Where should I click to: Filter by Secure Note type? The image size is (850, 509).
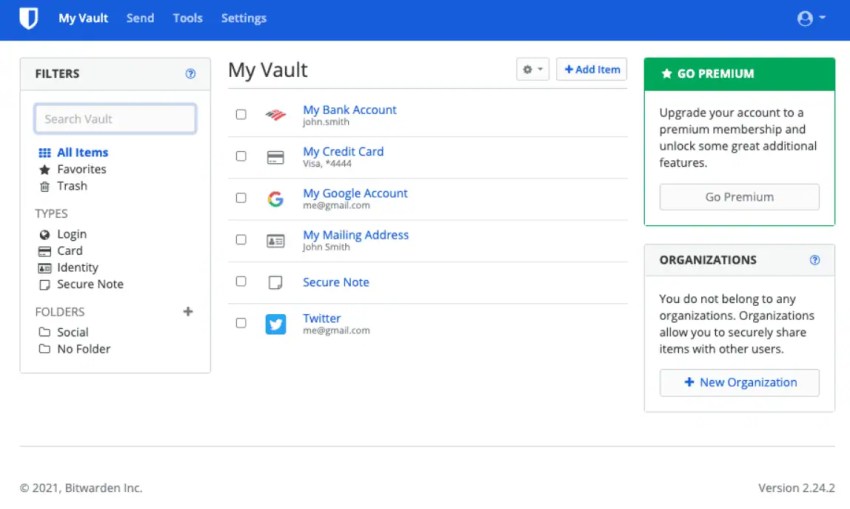tap(90, 285)
